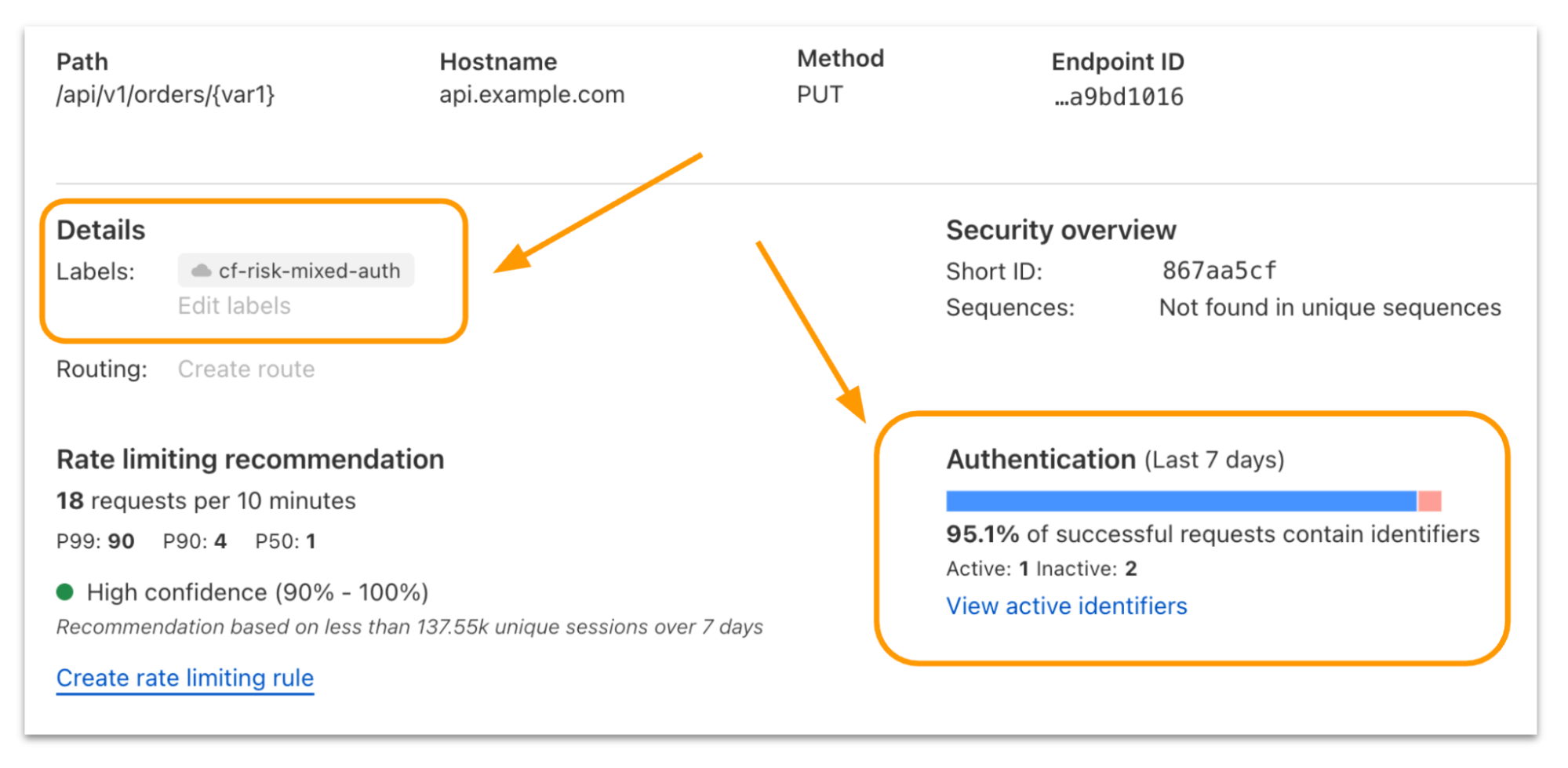
Task: Click the Security overview heading
Action: 1060,230
